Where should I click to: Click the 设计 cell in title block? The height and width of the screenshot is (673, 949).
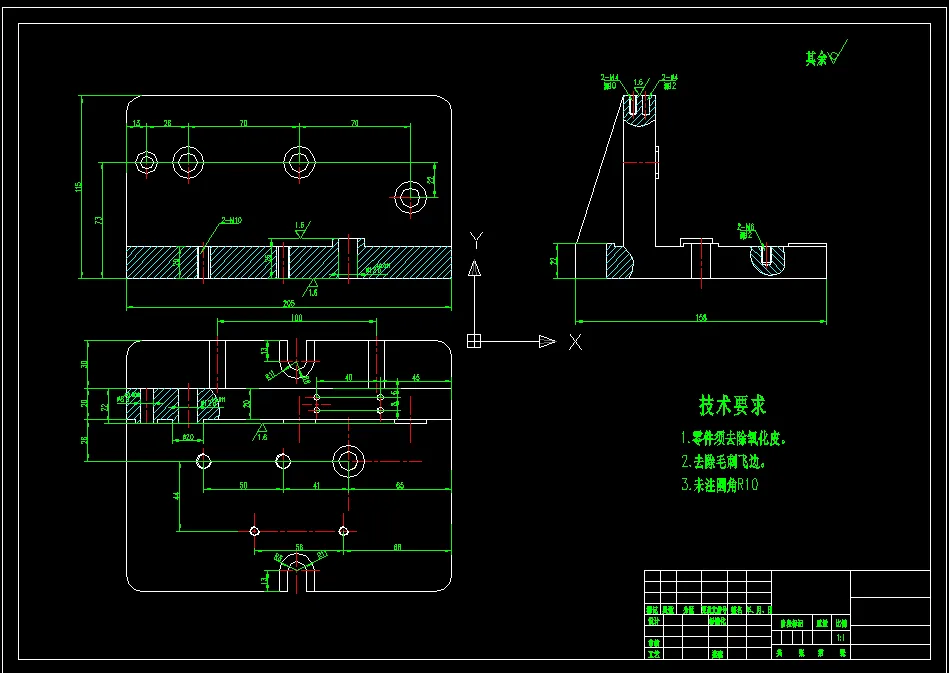[653, 621]
